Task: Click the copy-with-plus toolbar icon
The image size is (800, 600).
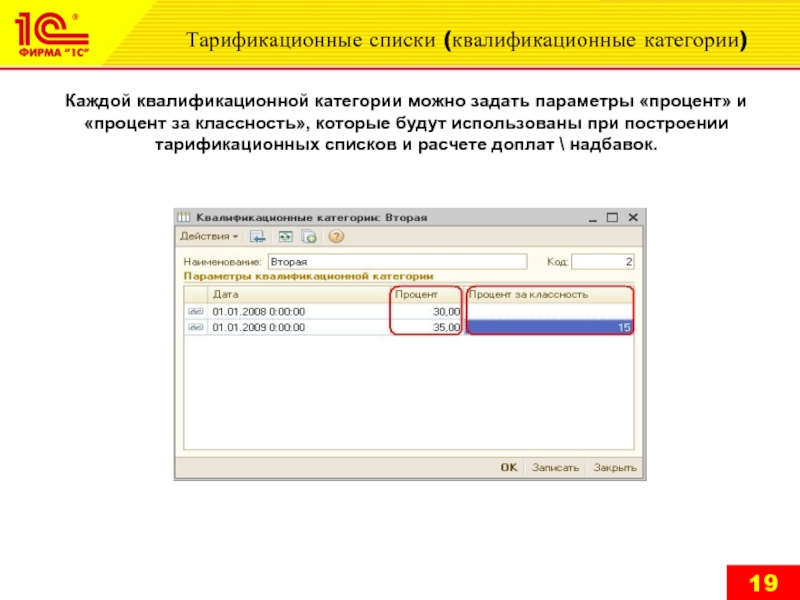Action: point(309,237)
